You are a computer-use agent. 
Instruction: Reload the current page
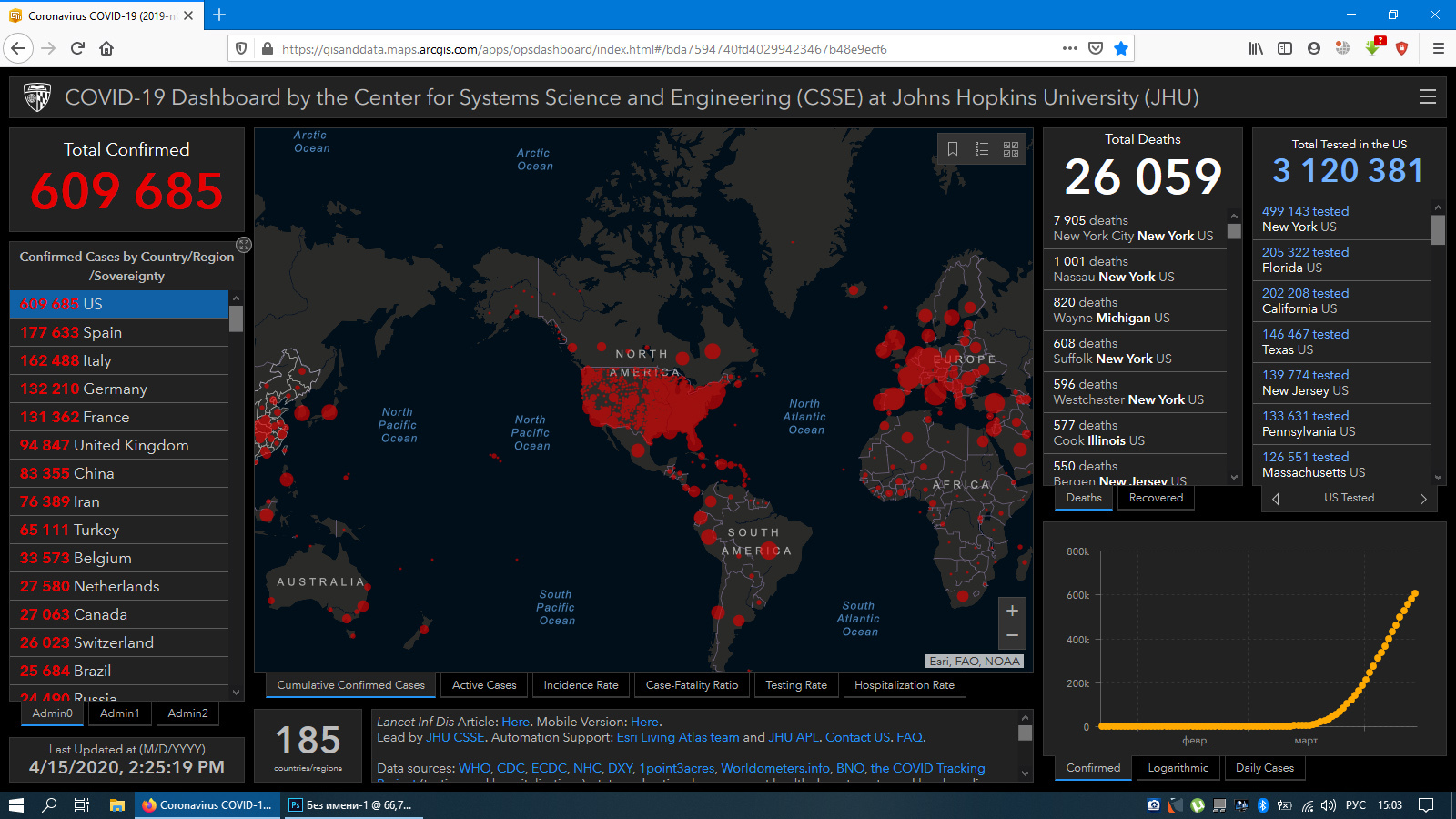[77, 48]
